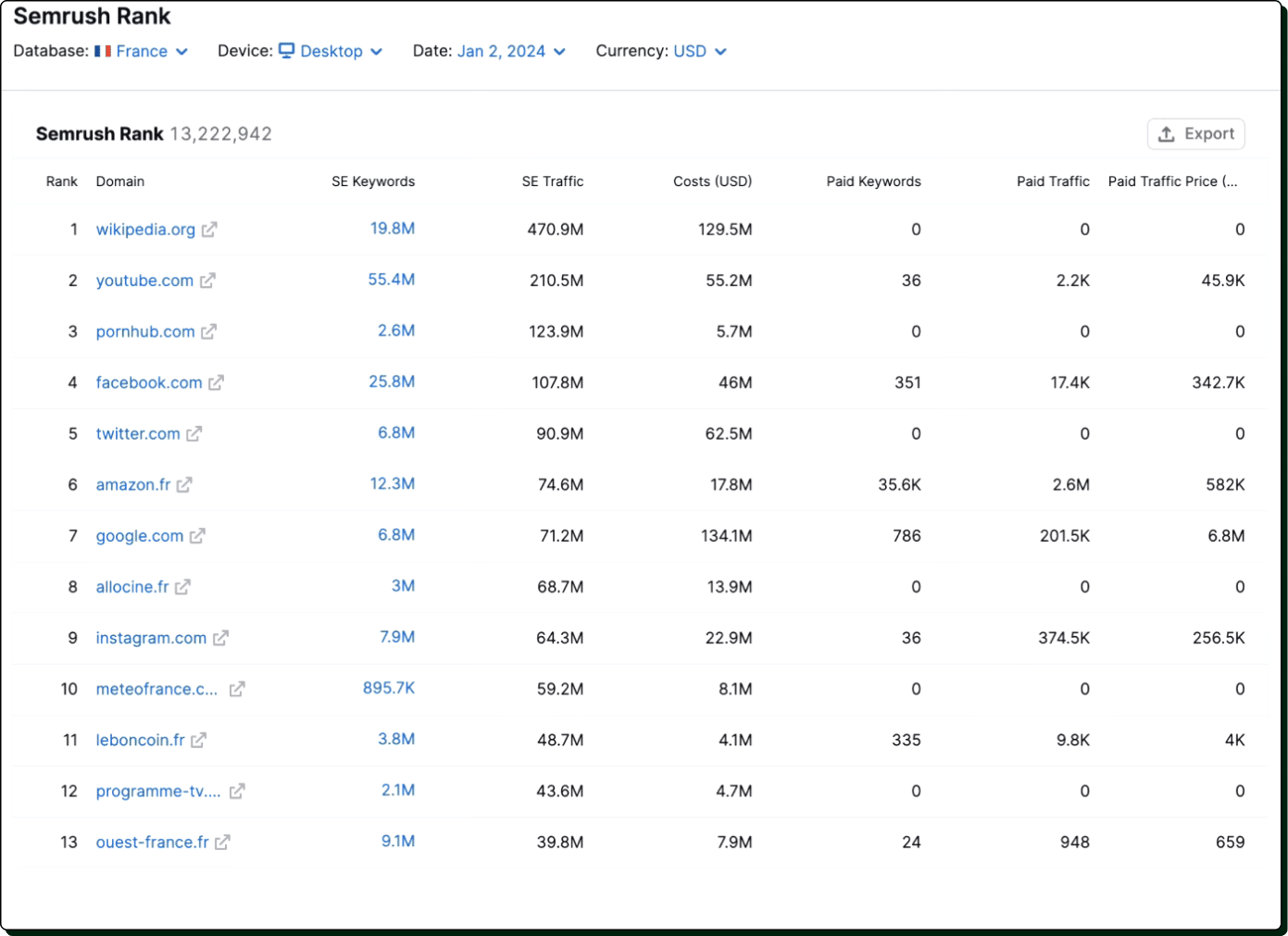The width and height of the screenshot is (1288, 936).
Task: Open the meteofrance.c... domain link
Action: pyautogui.click(x=156, y=689)
